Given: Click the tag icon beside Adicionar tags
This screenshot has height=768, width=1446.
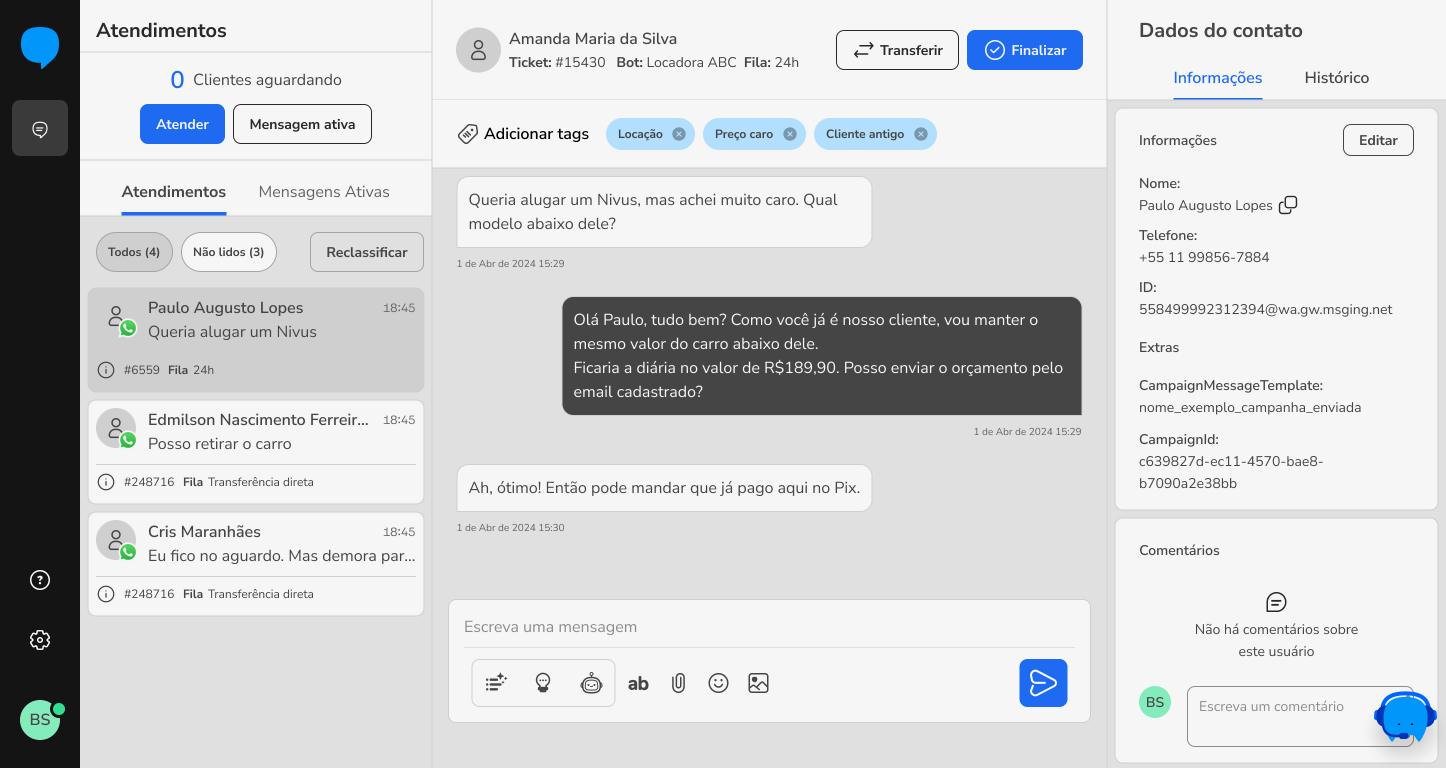Looking at the screenshot, I should pos(467,134).
